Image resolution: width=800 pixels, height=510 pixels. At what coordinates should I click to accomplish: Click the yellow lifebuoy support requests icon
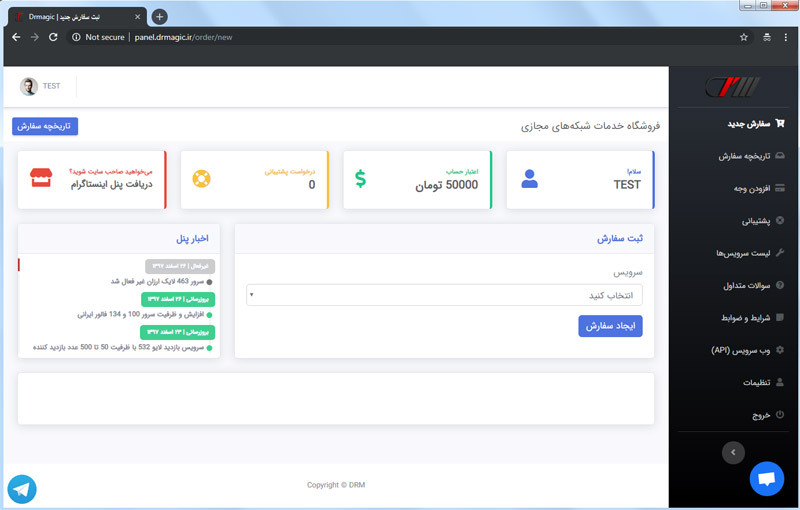point(202,179)
